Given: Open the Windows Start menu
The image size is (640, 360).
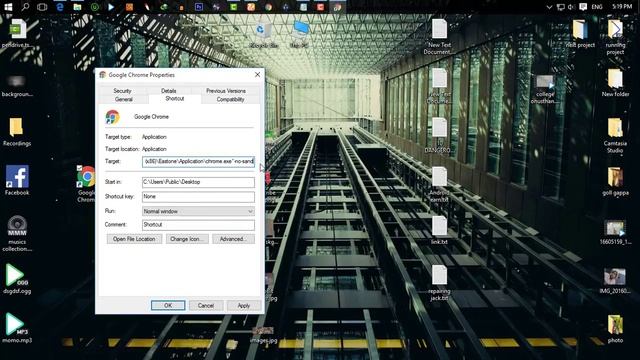Looking at the screenshot, I should pos(8,7).
